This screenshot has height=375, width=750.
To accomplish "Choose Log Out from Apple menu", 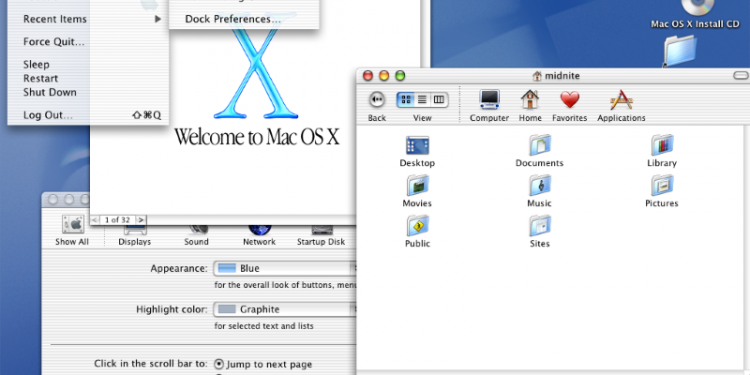I will [x=88, y=115].
